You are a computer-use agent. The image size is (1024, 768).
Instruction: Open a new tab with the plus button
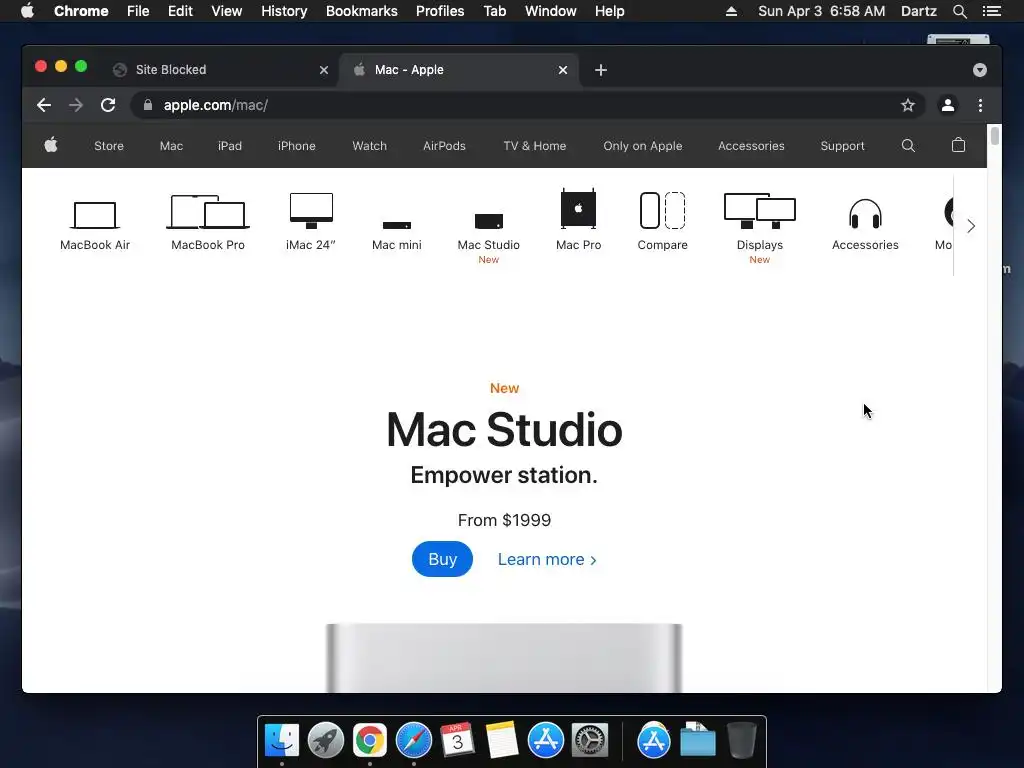pos(601,70)
